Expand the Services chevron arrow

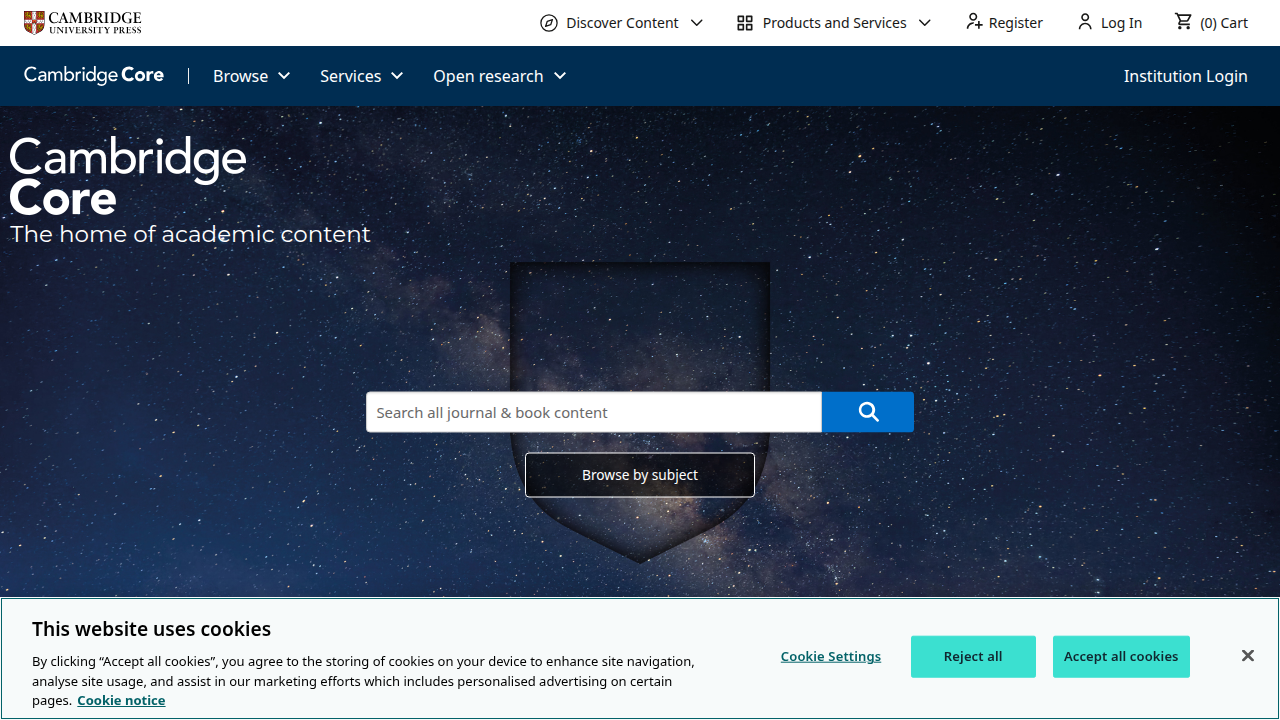pos(397,76)
